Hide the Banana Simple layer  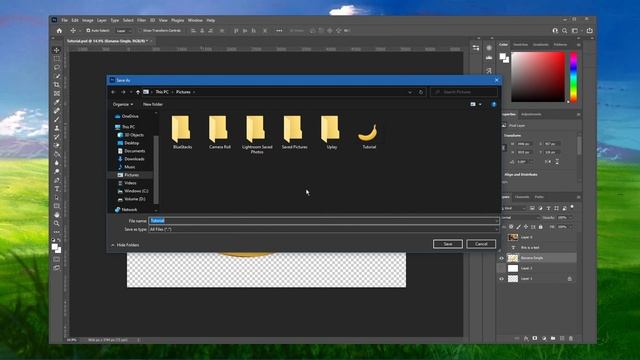[502, 258]
